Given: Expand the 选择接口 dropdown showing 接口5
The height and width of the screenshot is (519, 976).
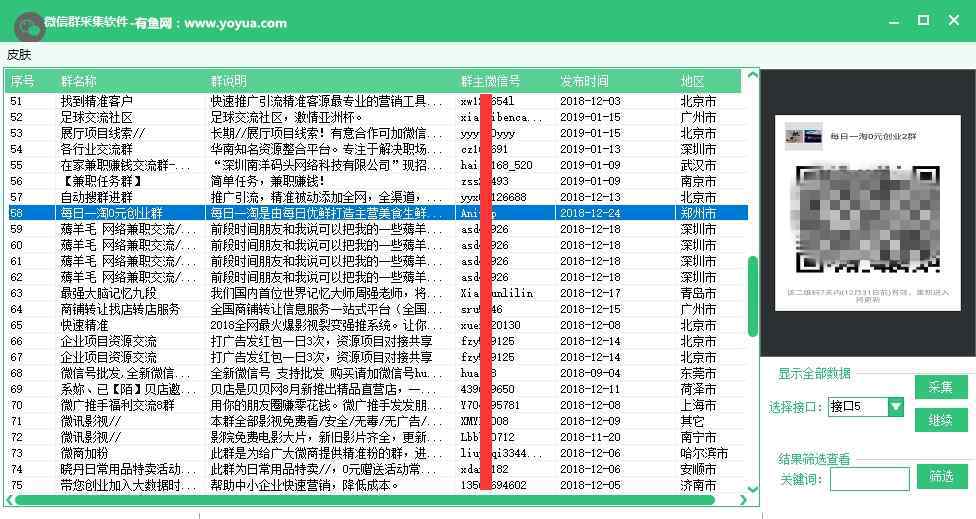Looking at the screenshot, I should (895, 407).
